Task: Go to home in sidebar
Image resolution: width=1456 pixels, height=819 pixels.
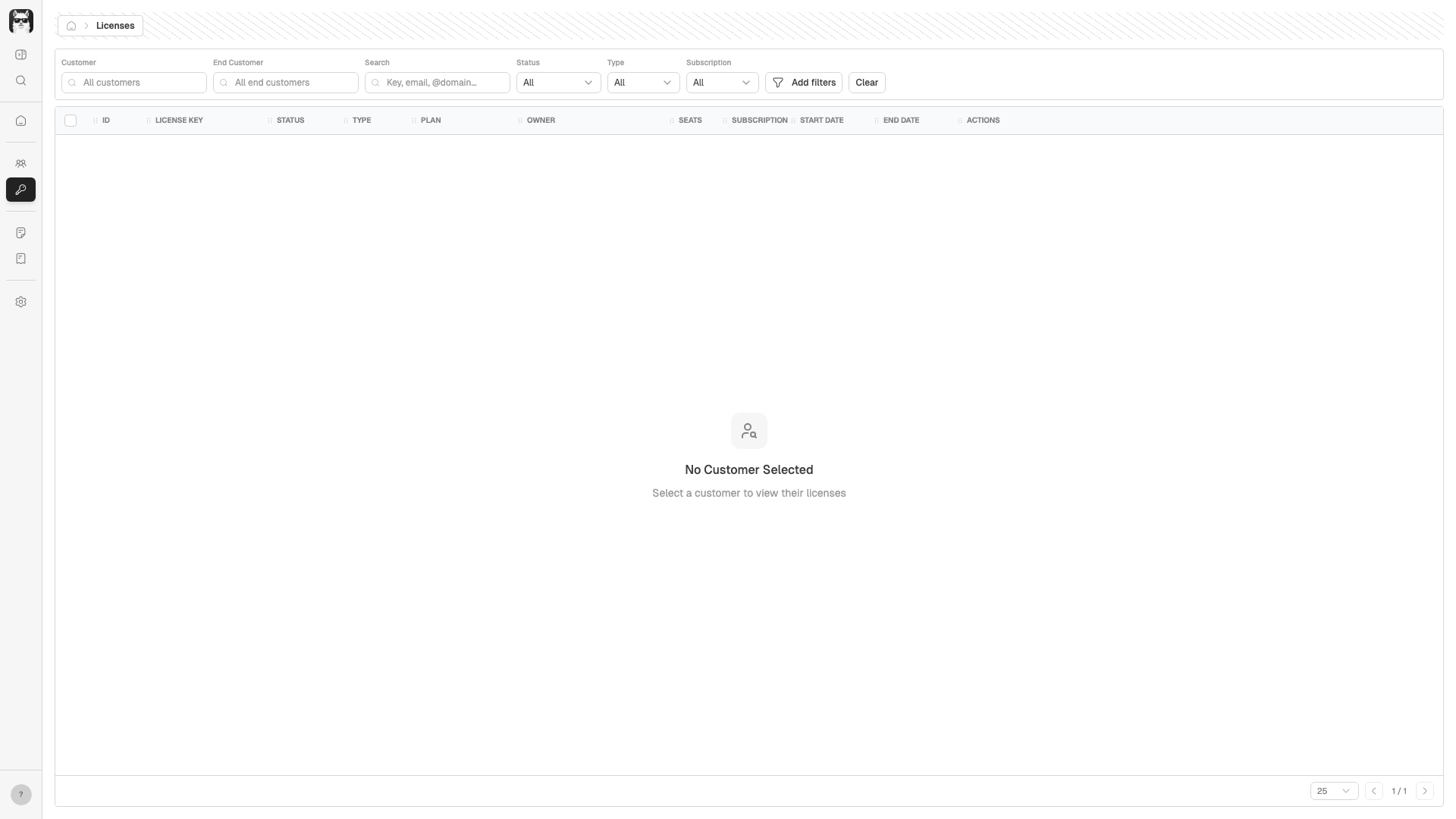Action: [20, 121]
